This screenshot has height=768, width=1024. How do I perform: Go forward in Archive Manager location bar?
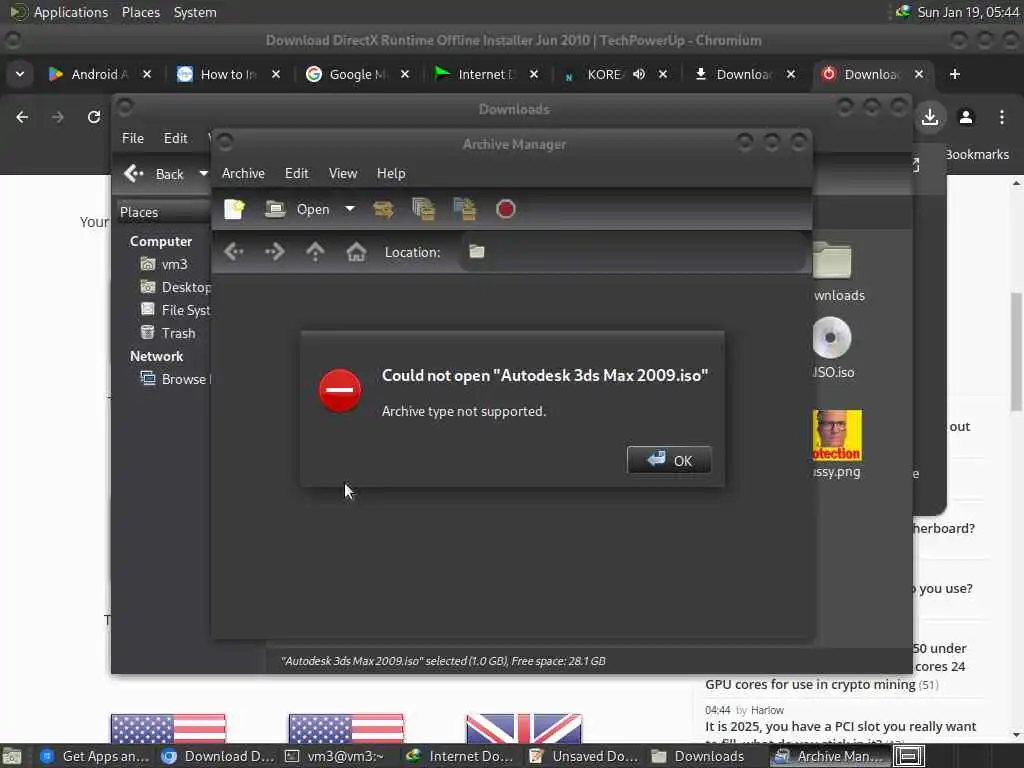(274, 251)
